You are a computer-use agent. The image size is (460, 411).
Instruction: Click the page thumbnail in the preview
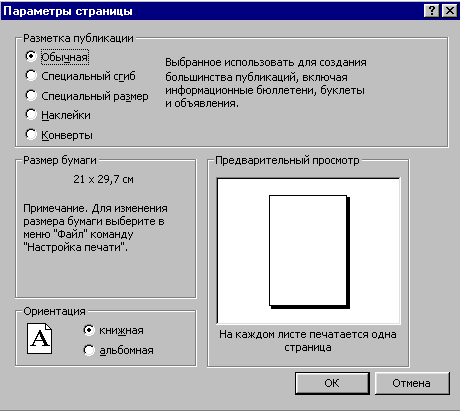coord(309,252)
